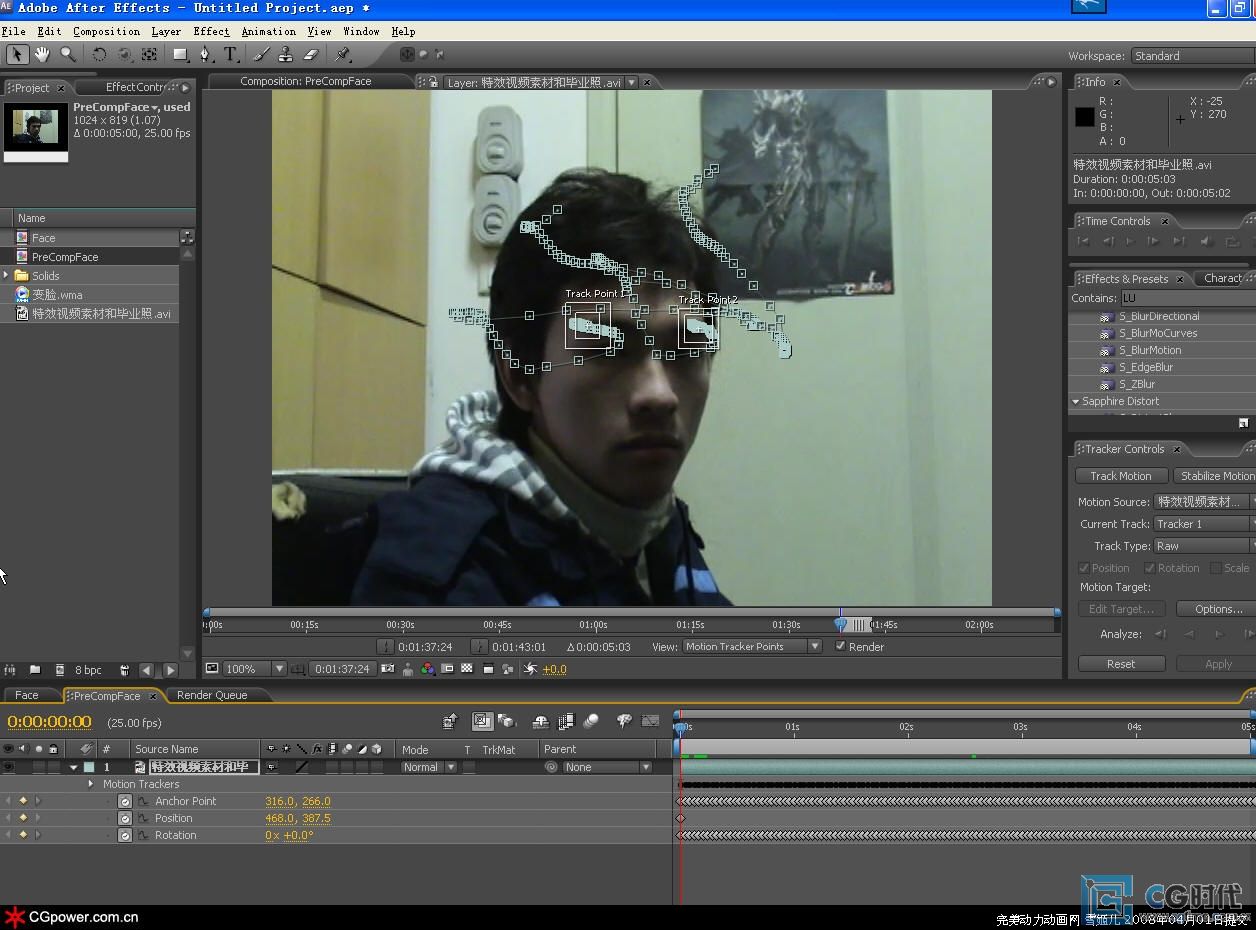Open the Graph Editor icon in timeline
The width and height of the screenshot is (1256, 930).
tap(651, 721)
